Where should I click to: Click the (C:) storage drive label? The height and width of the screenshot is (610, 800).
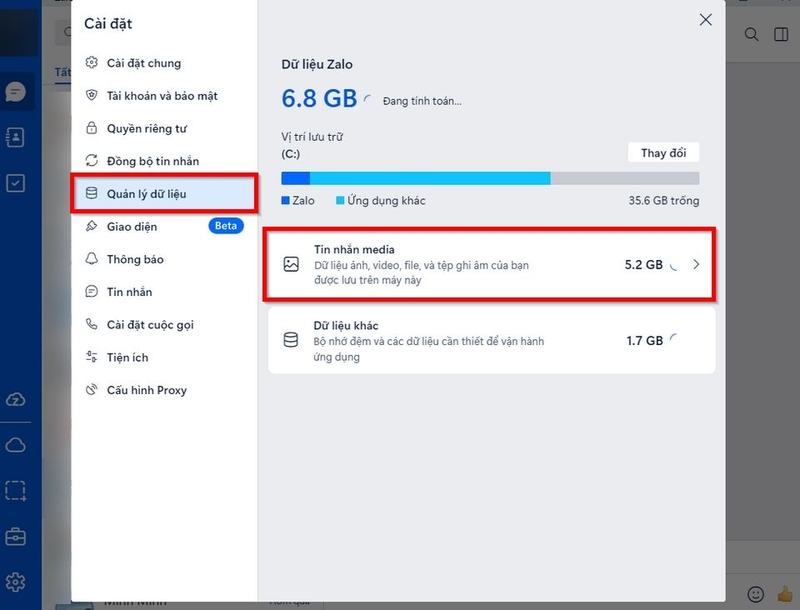[291, 154]
